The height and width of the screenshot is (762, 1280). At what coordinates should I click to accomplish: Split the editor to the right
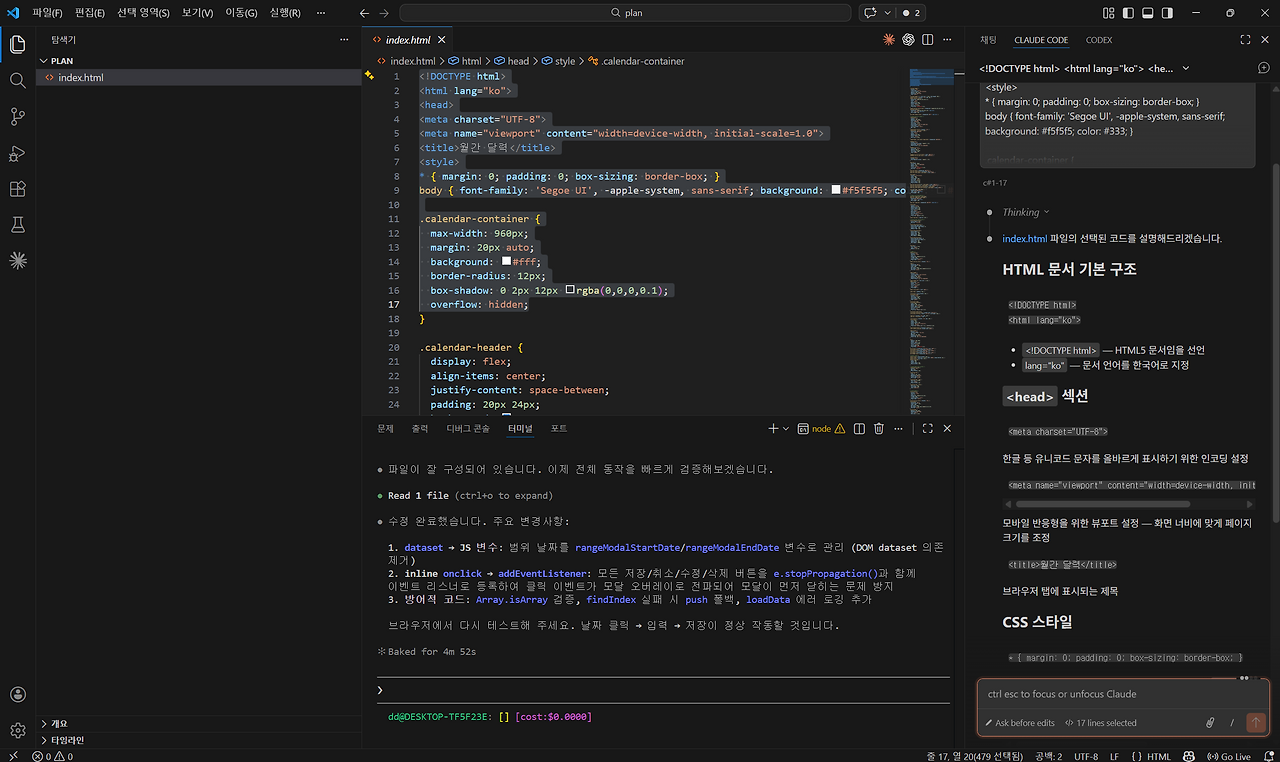click(928, 40)
